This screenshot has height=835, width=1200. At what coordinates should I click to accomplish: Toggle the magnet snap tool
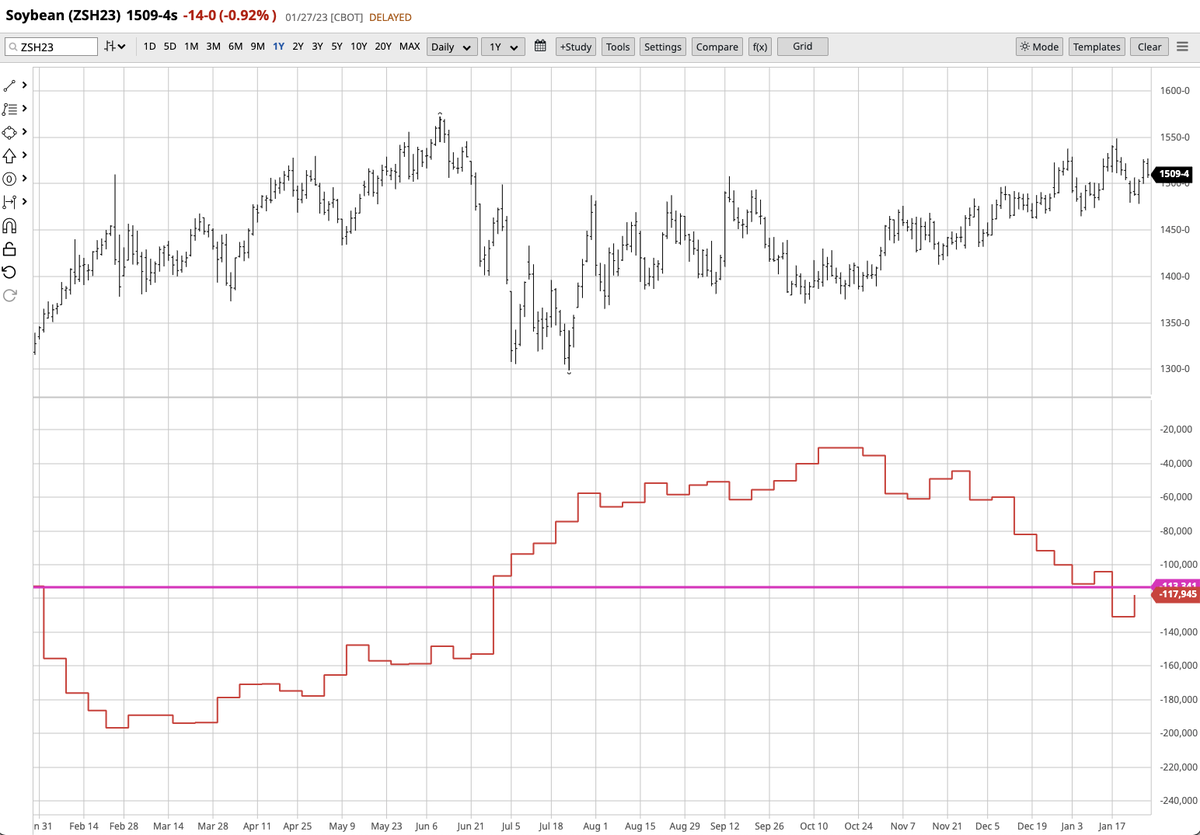[x=10, y=225]
